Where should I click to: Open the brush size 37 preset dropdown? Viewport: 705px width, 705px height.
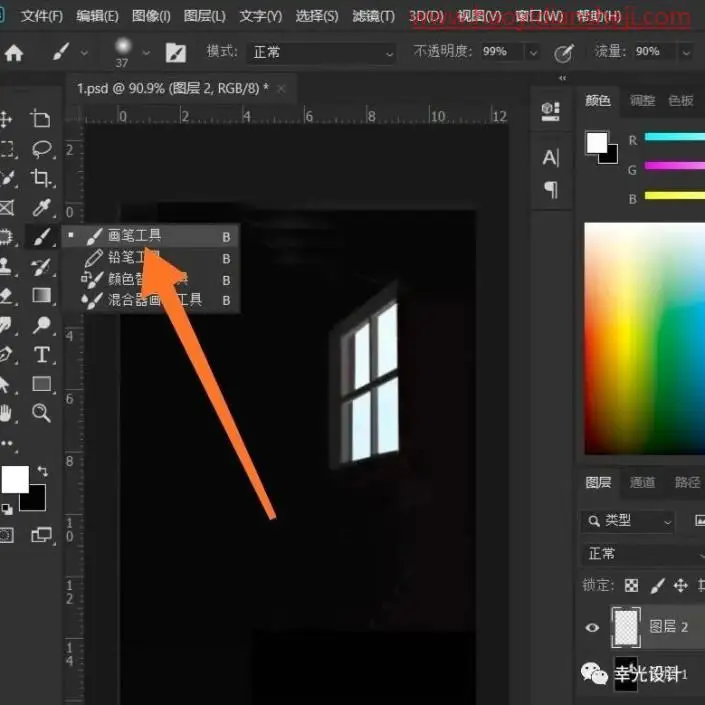(x=146, y=53)
